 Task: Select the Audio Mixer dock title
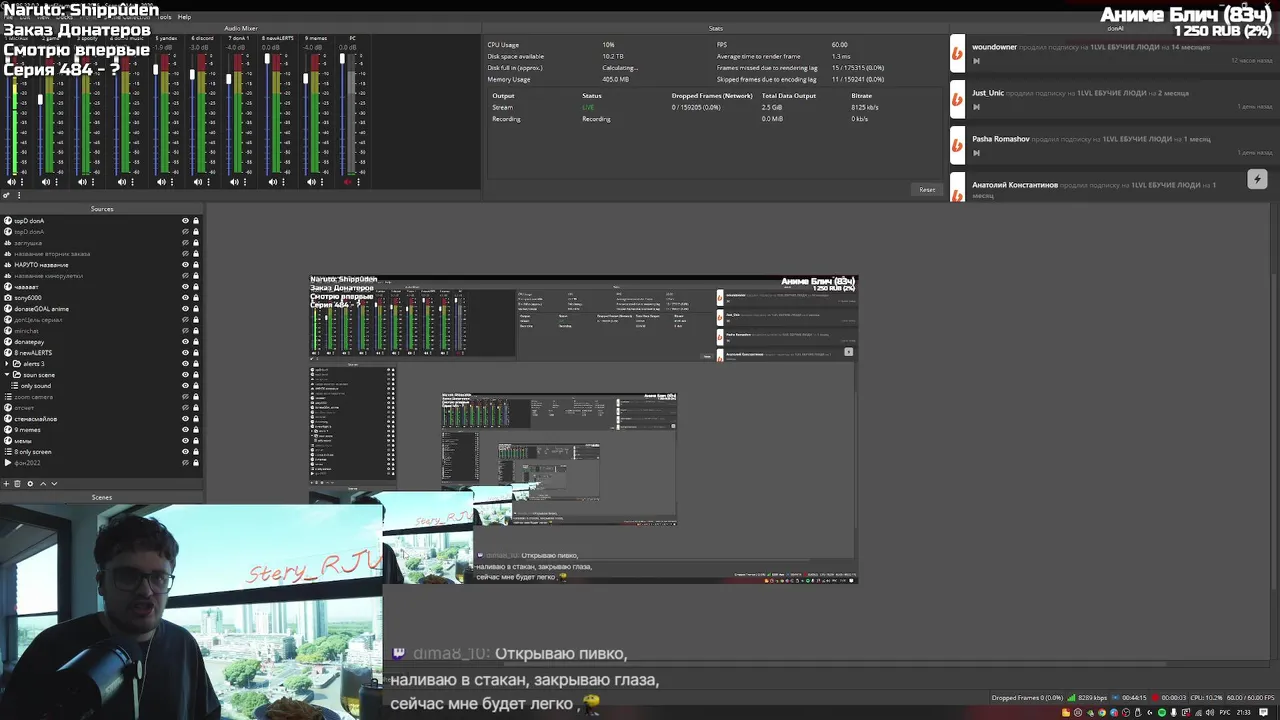pyautogui.click(x=241, y=28)
